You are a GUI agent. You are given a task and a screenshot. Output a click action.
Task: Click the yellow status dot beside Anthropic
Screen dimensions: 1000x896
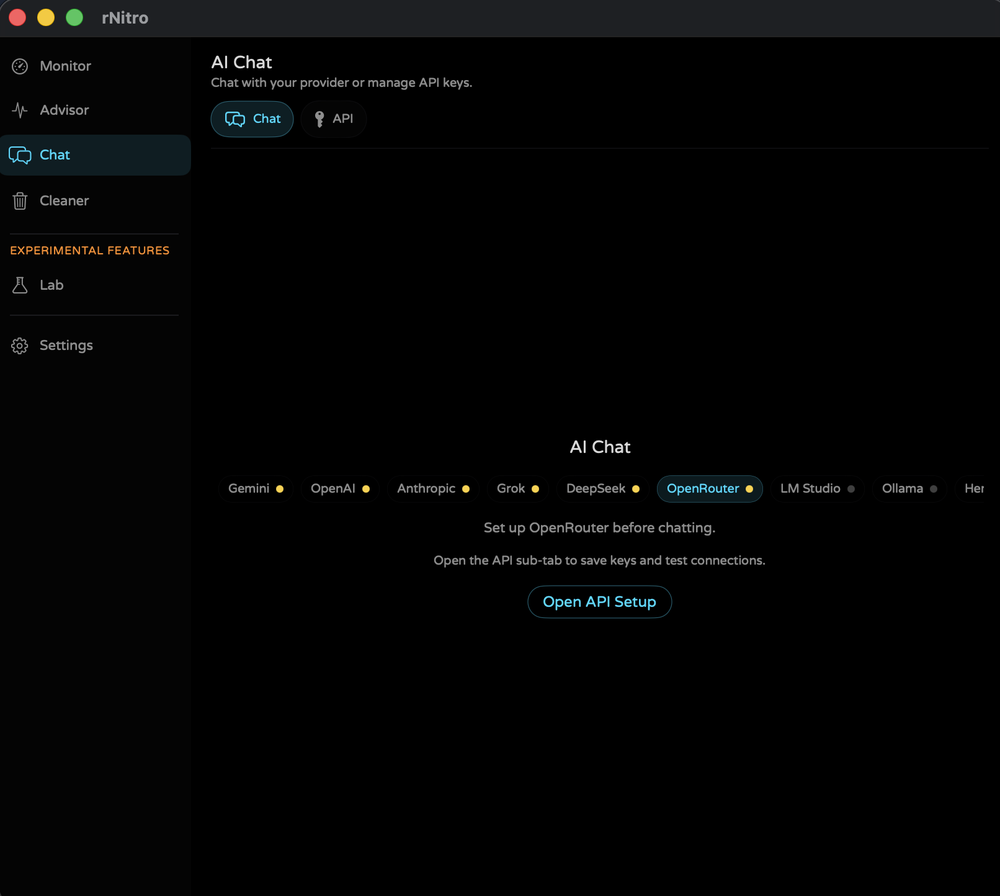pyautogui.click(x=466, y=489)
